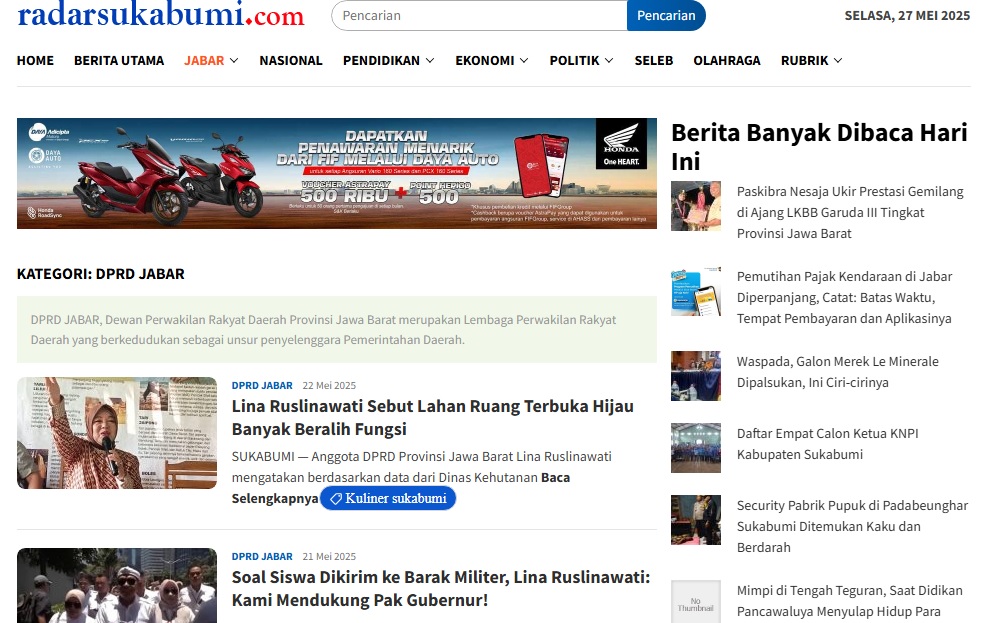991x623 pixels.
Task: Follow the Baca Selengkapnya link
Action: pos(401,488)
